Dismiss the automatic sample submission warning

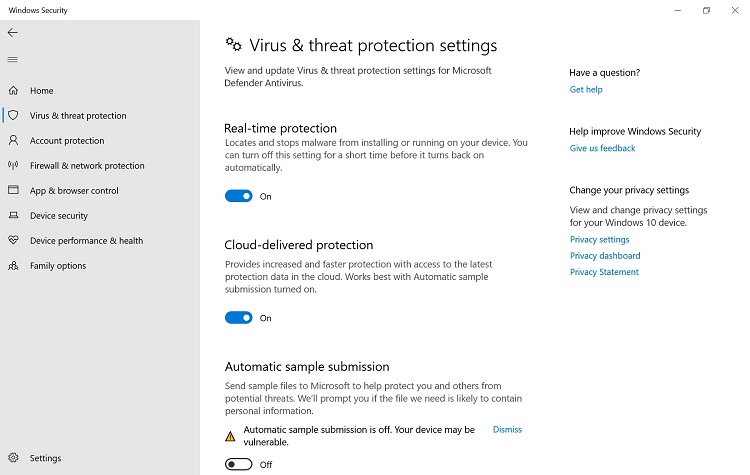[507, 430]
